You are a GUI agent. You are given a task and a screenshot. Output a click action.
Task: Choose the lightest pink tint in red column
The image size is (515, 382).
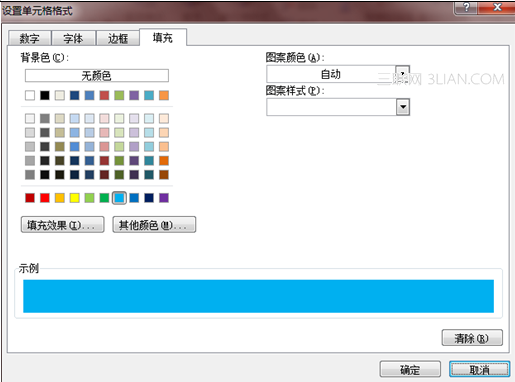click(x=104, y=118)
